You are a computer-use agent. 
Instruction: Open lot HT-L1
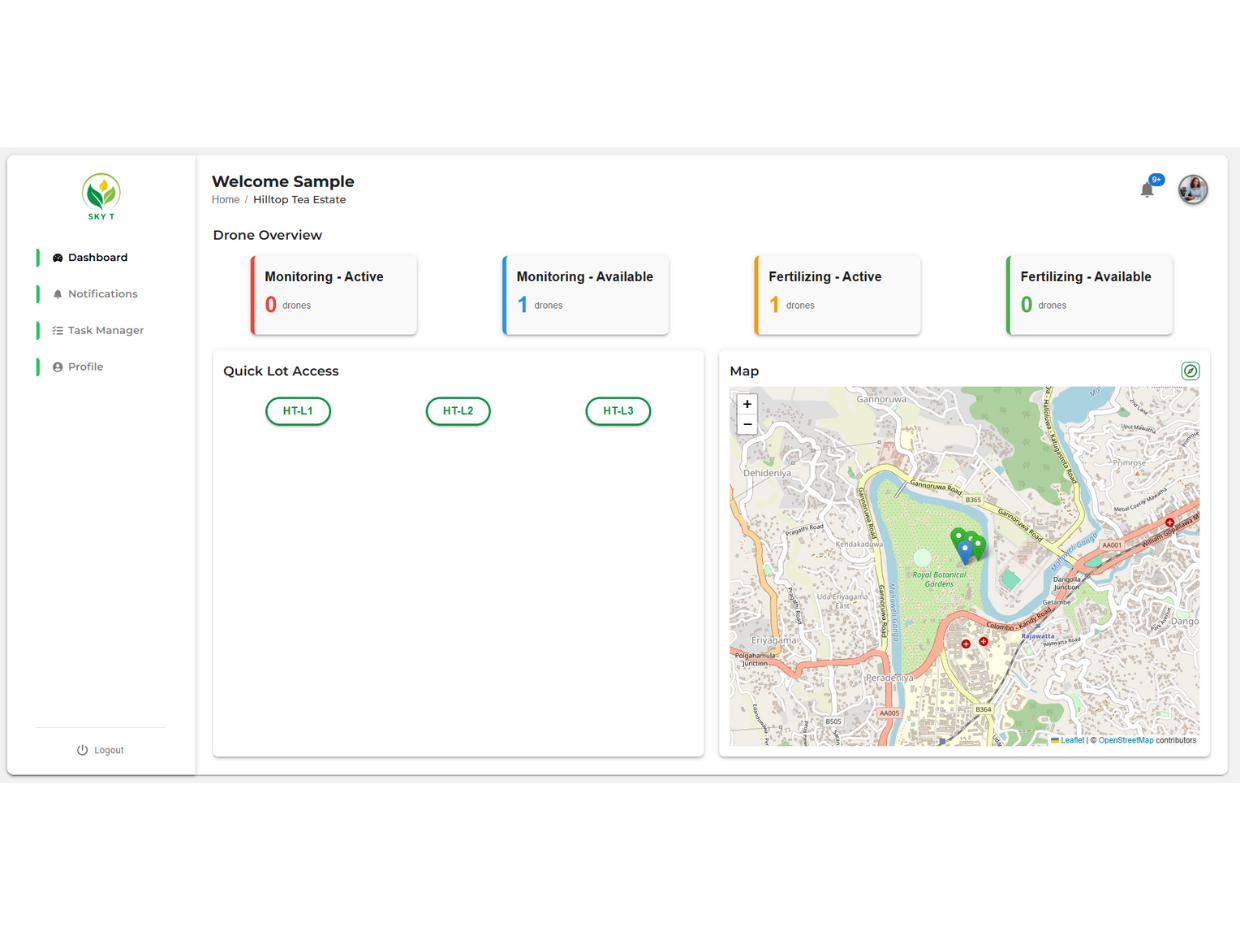click(298, 411)
